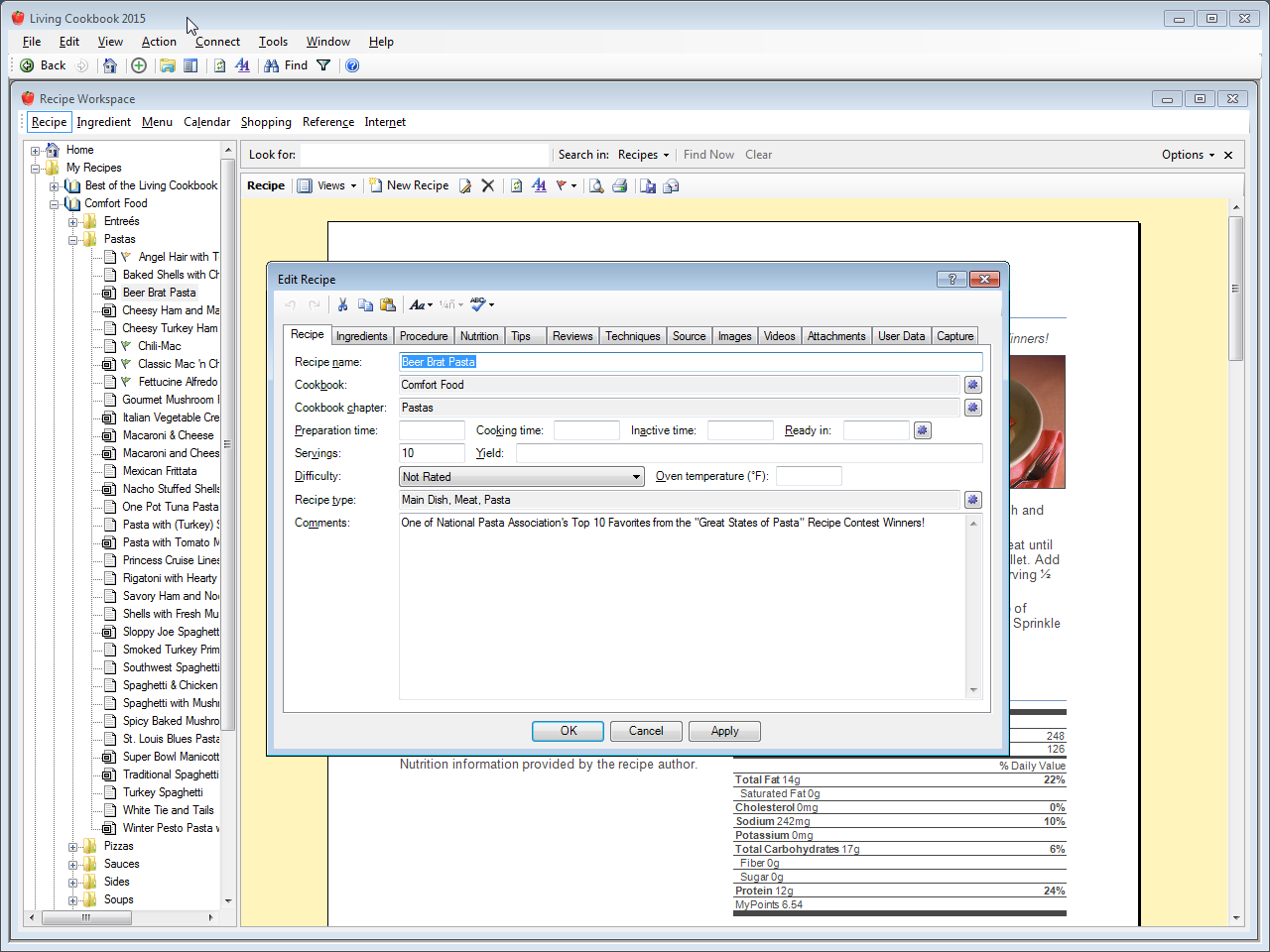The image size is (1270, 952).
Task: Click the panel layout icon in main toolbar
Action: (190, 65)
